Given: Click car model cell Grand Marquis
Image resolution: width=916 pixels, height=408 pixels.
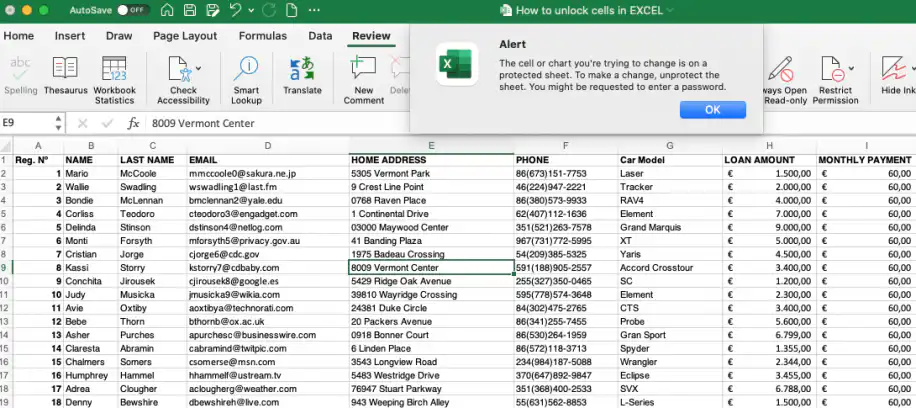Looking at the screenshot, I should (x=670, y=227).
